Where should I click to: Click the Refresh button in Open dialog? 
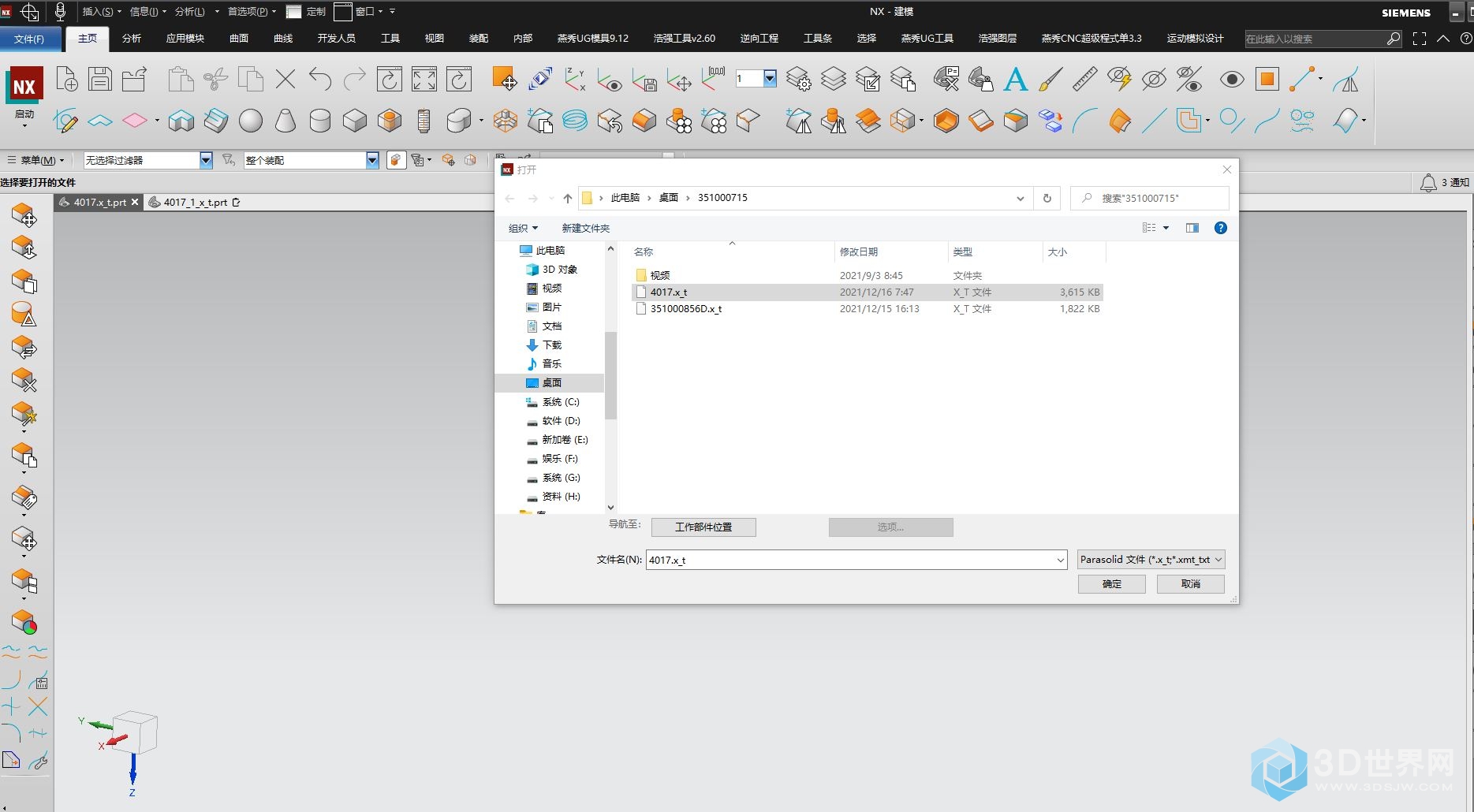coord(1047,198)
